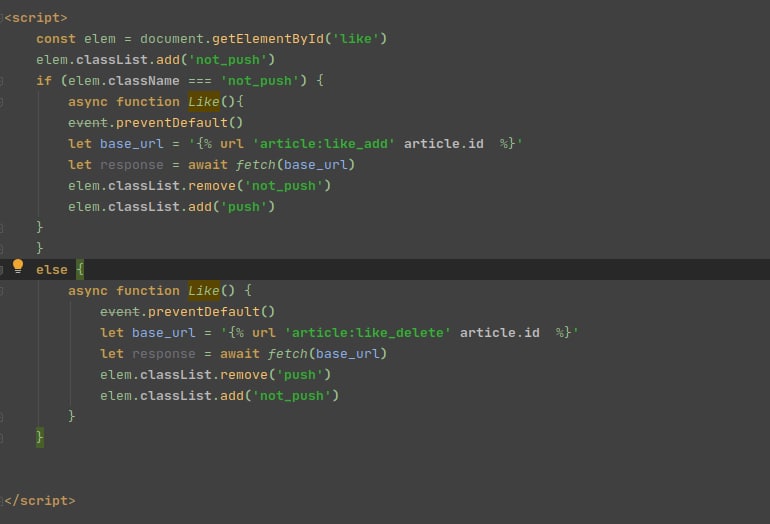Click the 'not_push' string in if condition

pos(260,81)
